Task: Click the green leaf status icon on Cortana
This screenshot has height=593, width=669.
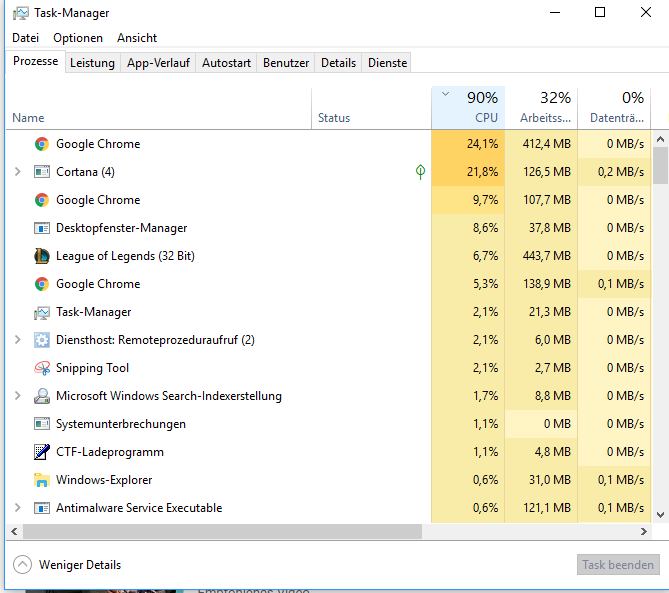Action: (x=420, y=172)
